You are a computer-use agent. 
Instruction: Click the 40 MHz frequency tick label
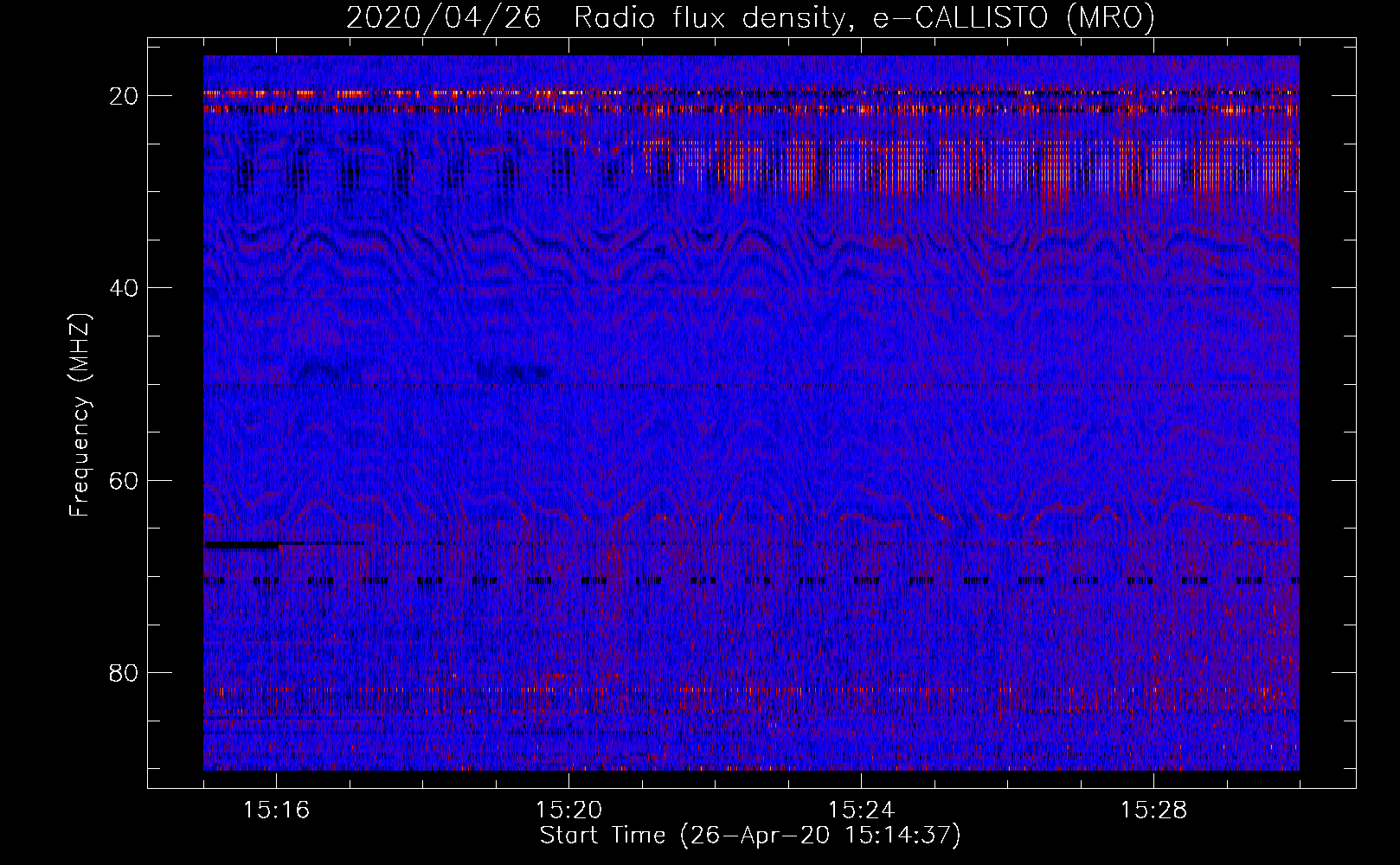click(x=125, y=287)
